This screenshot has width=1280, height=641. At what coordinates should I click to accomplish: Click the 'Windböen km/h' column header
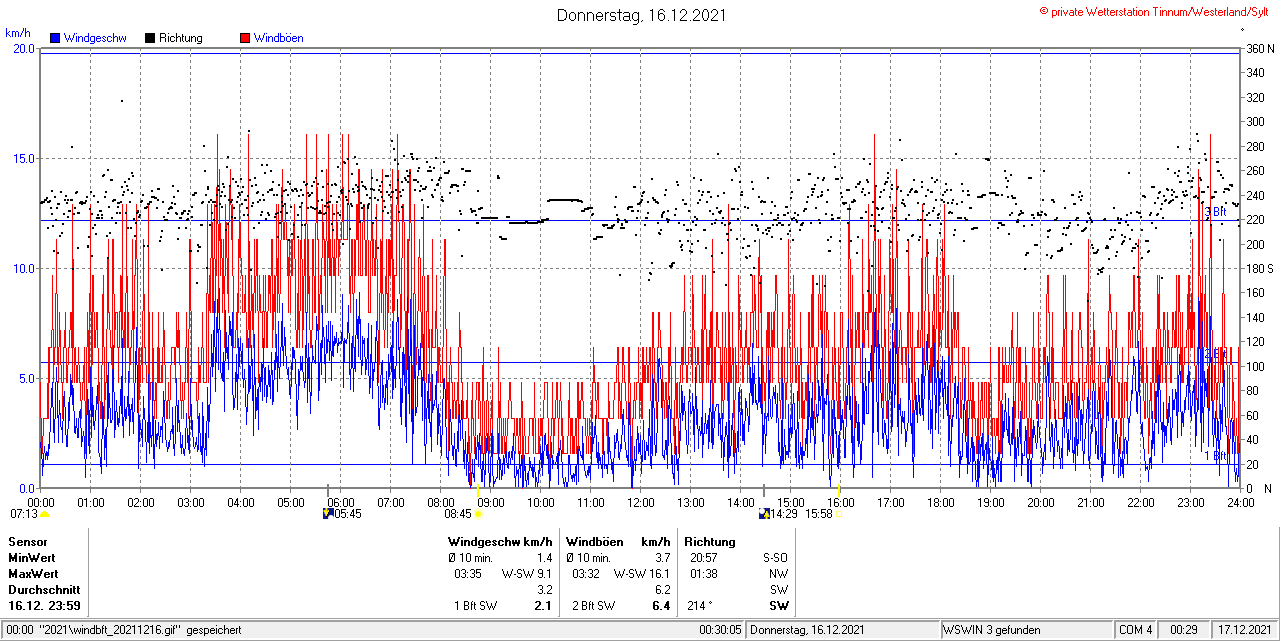(x=618, y=541)
